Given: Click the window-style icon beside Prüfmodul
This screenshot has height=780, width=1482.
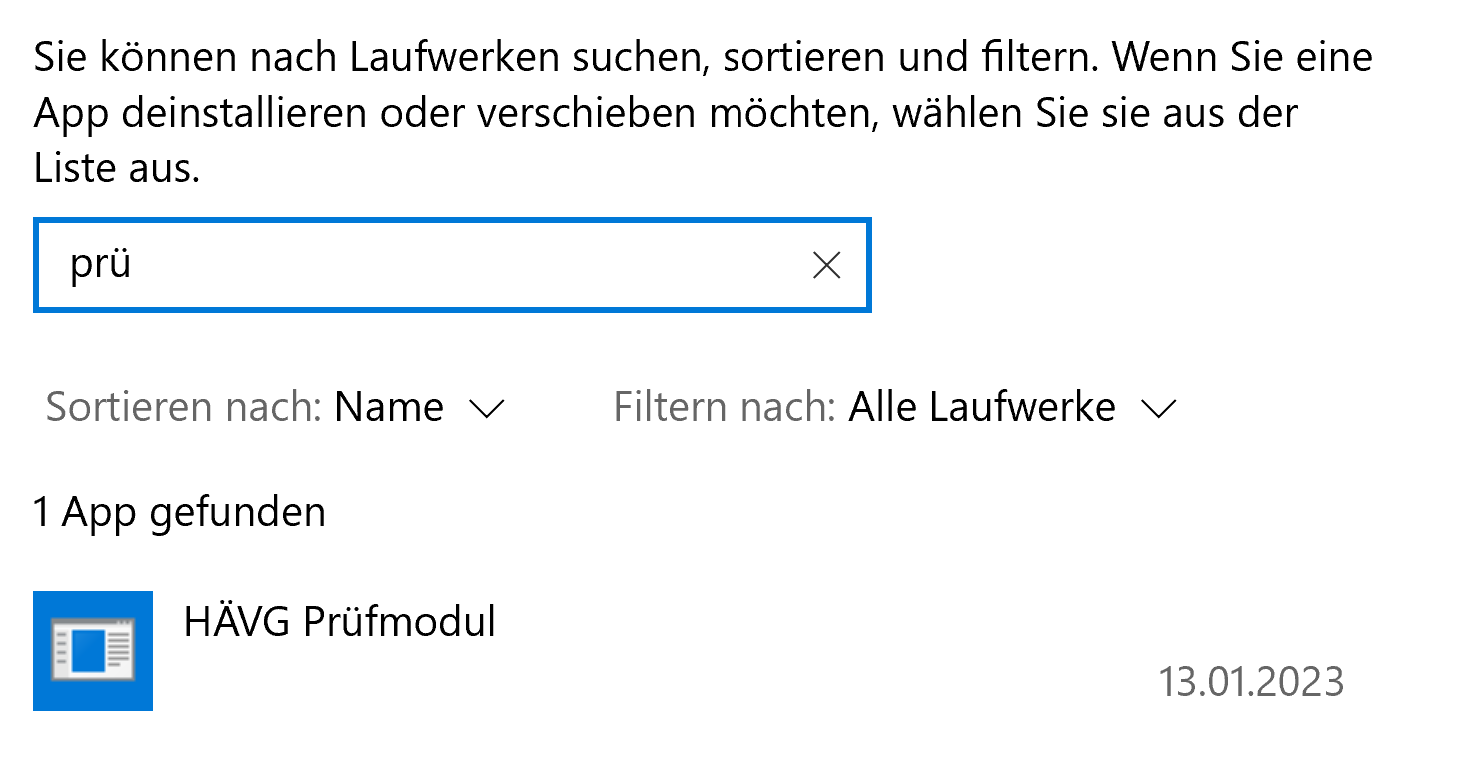Looking at the screenshot, I should pyautogui.click(x=93, y=650).
